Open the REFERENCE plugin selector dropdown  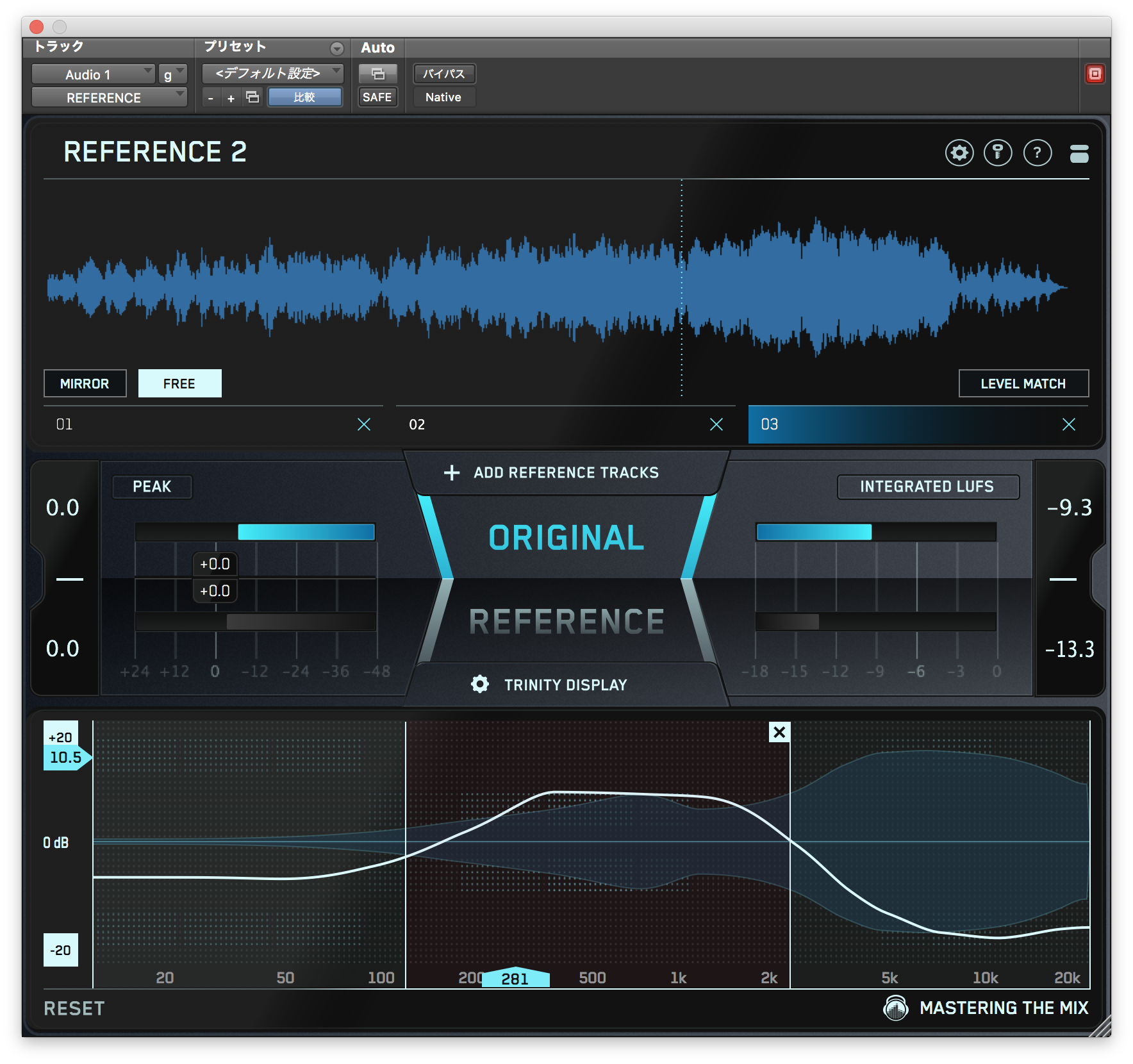coord(108,97)
